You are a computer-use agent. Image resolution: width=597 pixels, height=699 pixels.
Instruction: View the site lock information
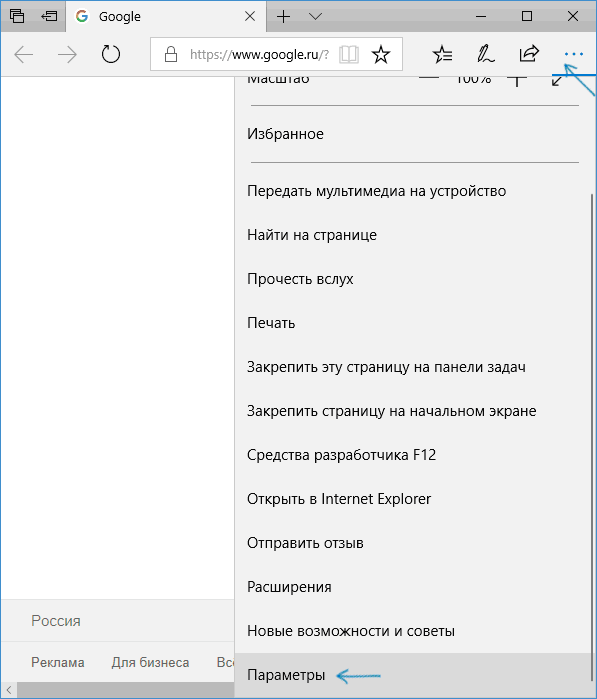(x=171, y=54)
